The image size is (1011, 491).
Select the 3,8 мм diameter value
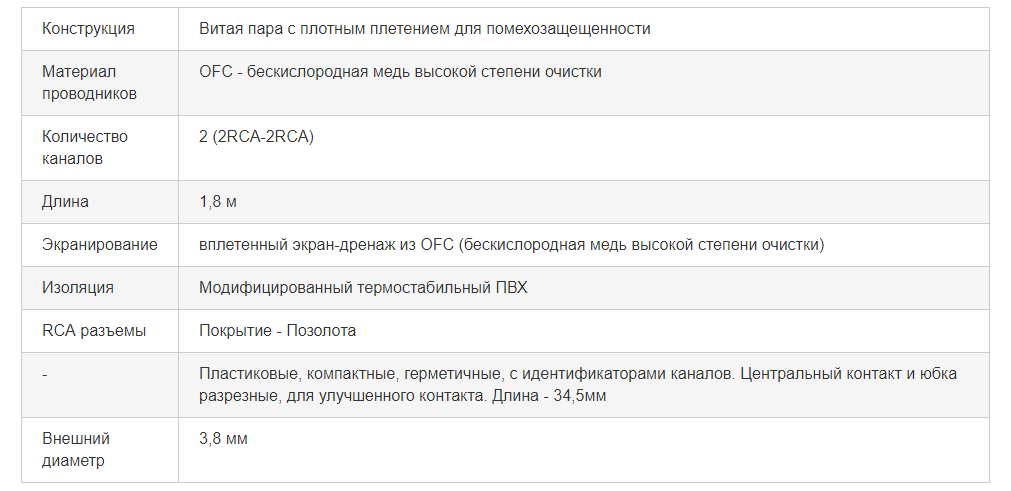(x=223, y=439)
